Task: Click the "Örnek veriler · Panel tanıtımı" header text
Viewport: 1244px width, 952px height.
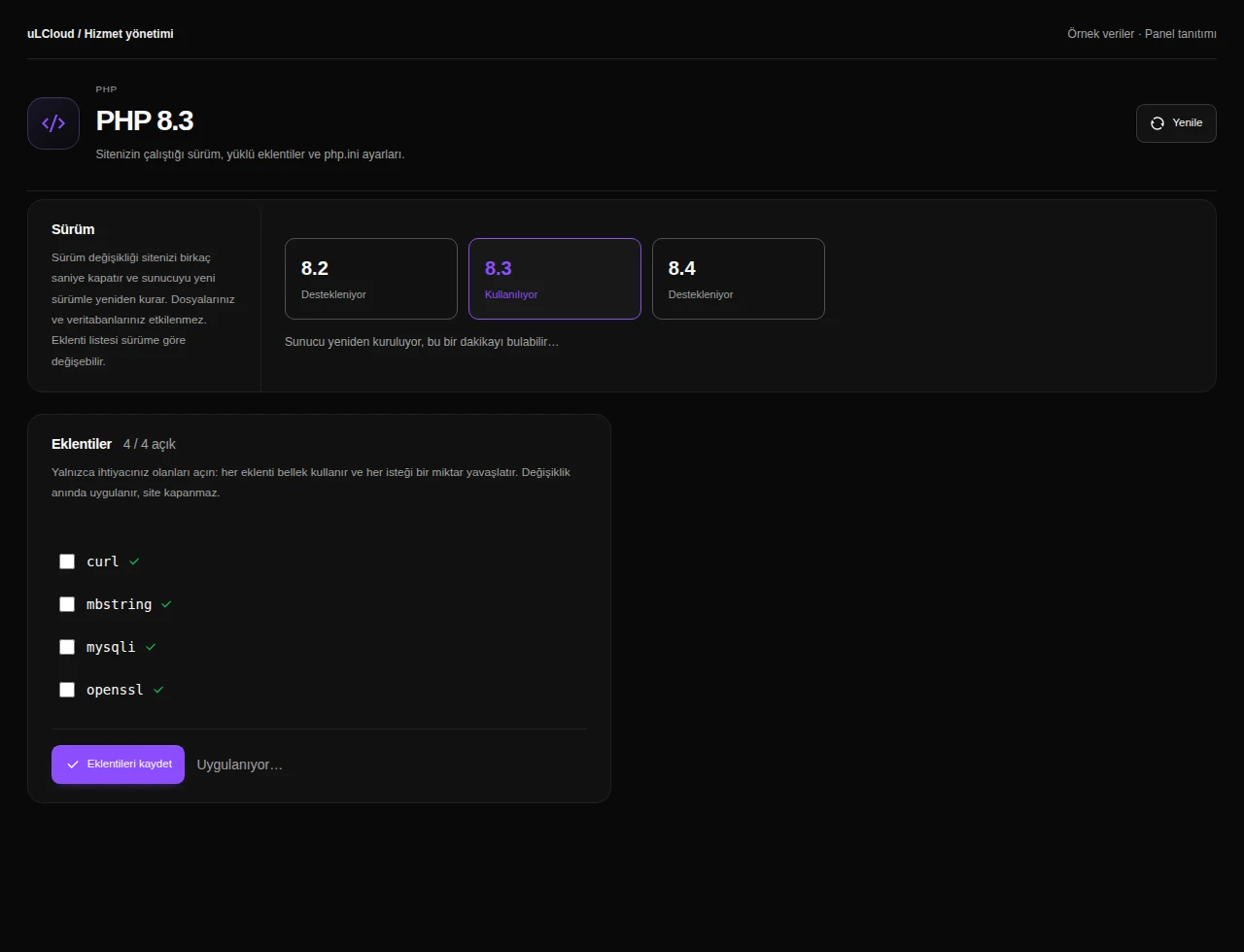Action: click(1142, 34)
